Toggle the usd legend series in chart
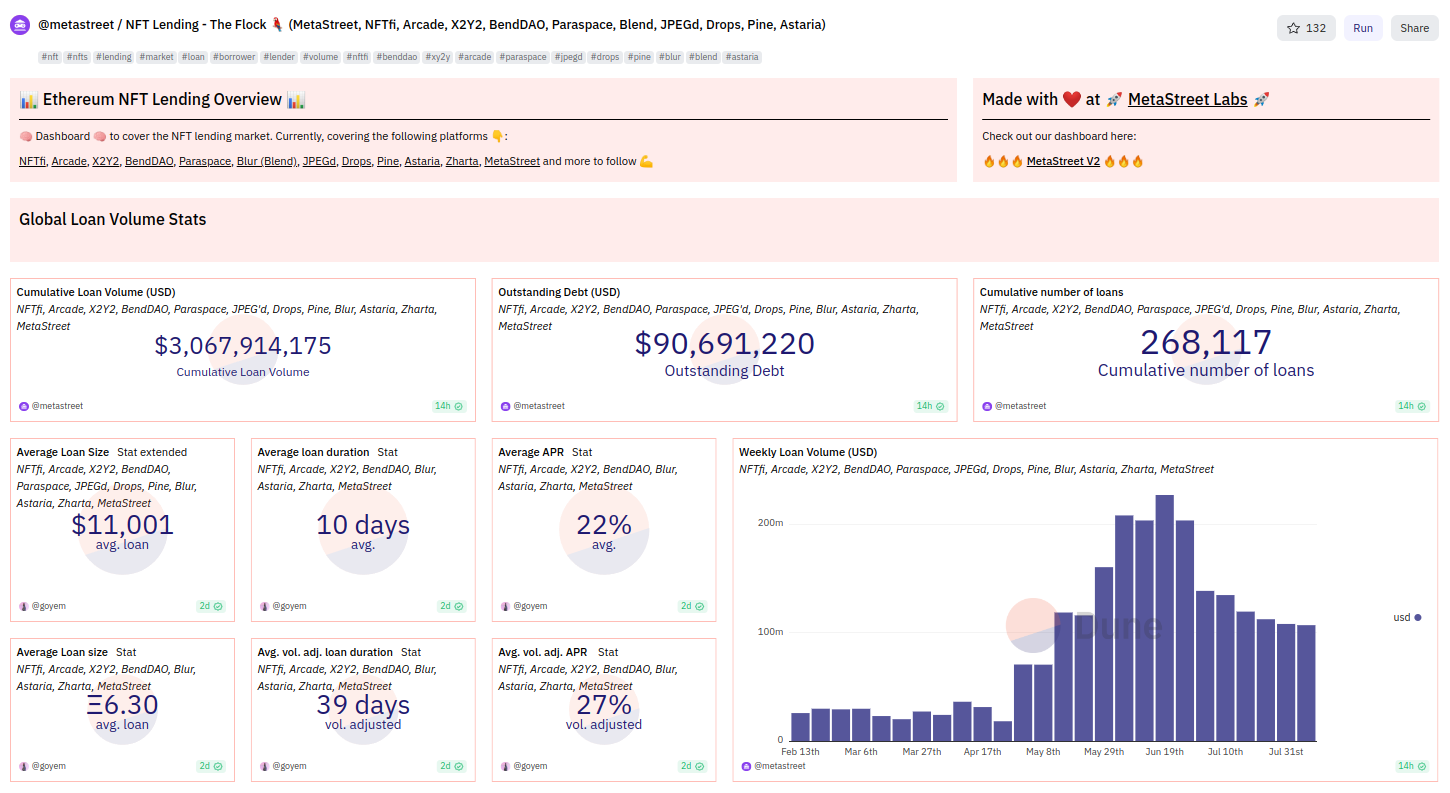The image size is (1450, 793). pyautogui.click(x=1407, y=617)
